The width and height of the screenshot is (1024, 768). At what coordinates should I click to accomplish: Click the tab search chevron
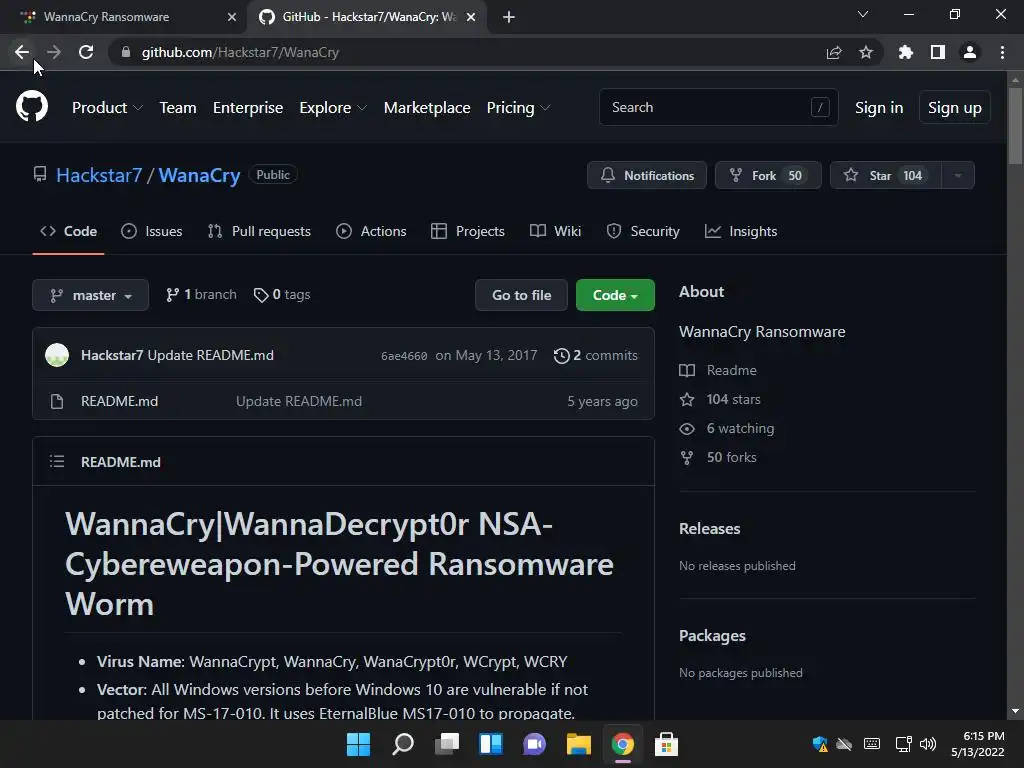click(x=863, y=14)
